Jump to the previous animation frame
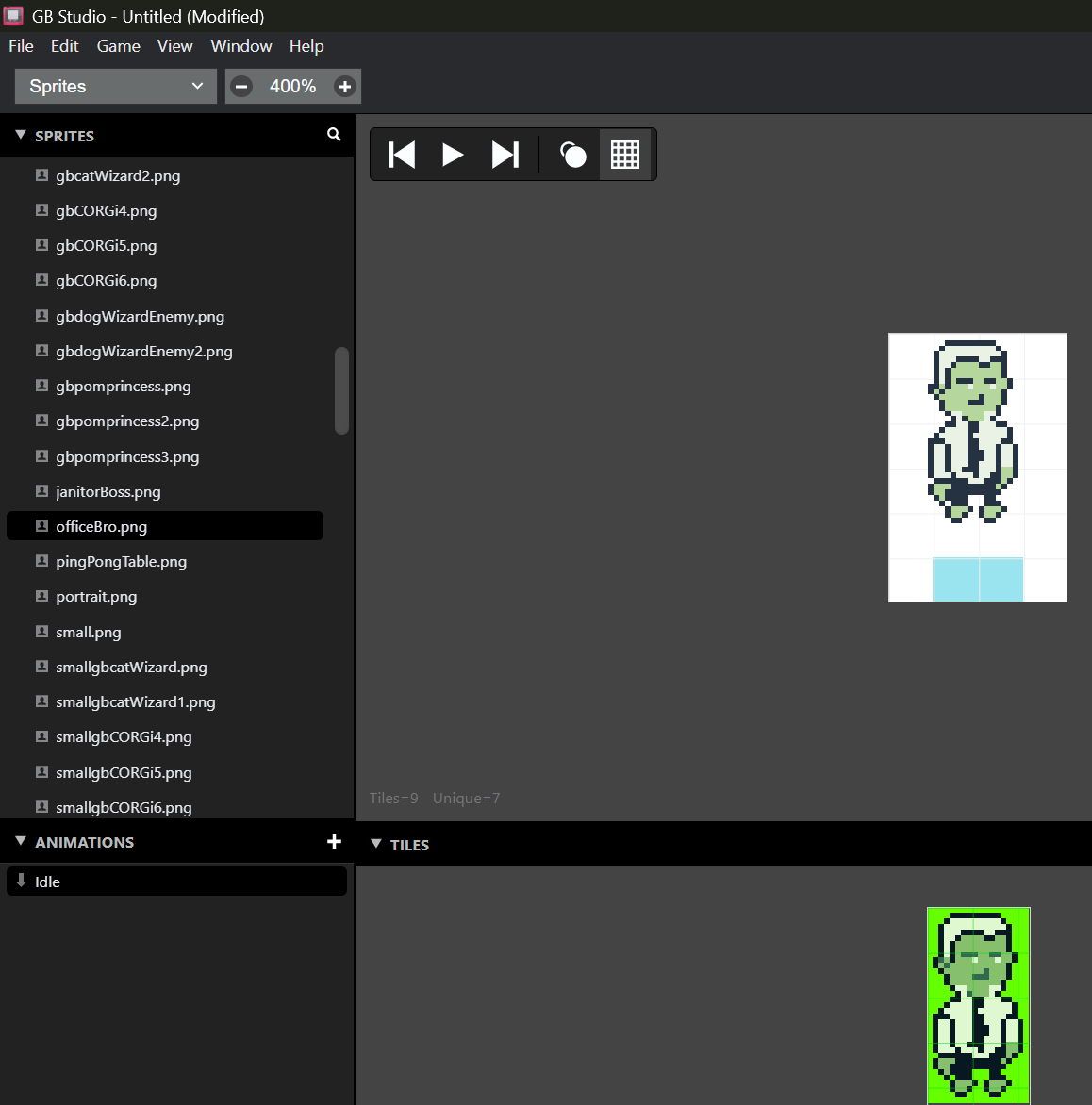This screenshot has height=1105, width=1092. pos(402,155)
